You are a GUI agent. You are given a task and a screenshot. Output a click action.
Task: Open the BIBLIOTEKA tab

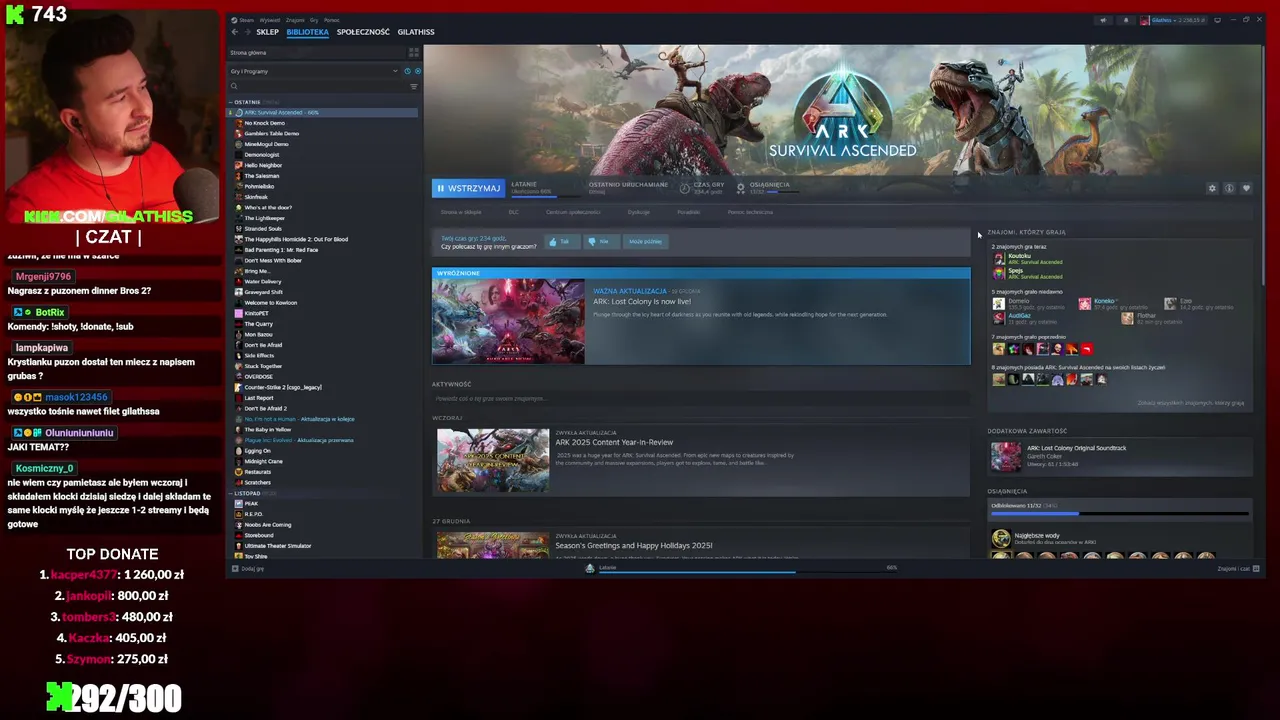[x=307, y=32]
